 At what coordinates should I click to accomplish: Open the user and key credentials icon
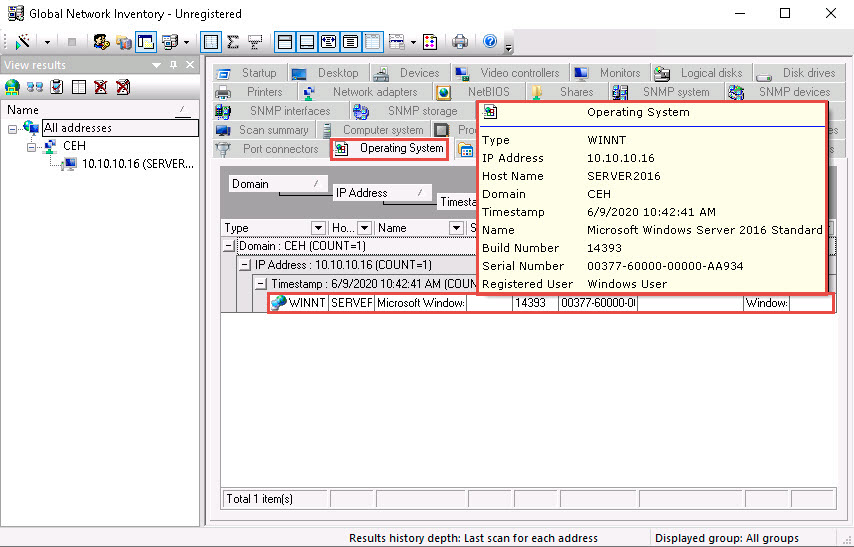click(101, 41)
